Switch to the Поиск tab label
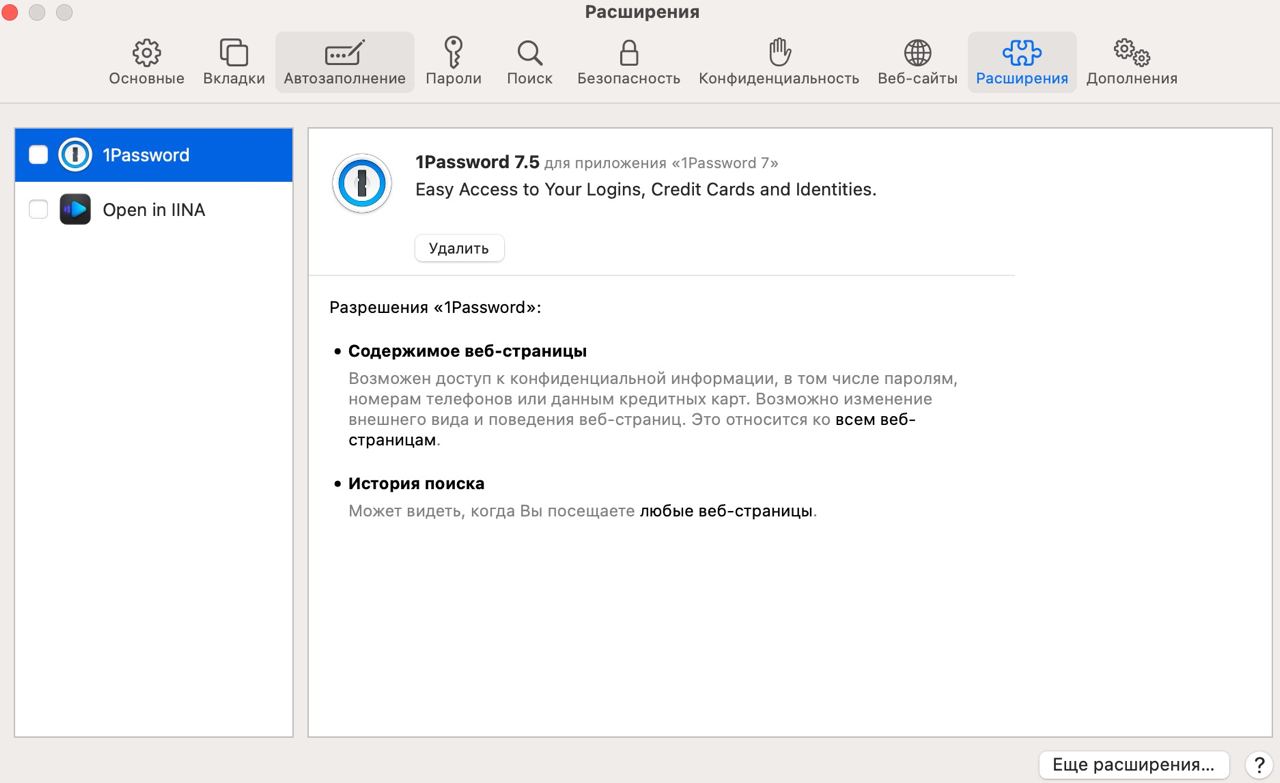Image resolution: width=1280 pixels, height=783 pixels. point(529,78)
